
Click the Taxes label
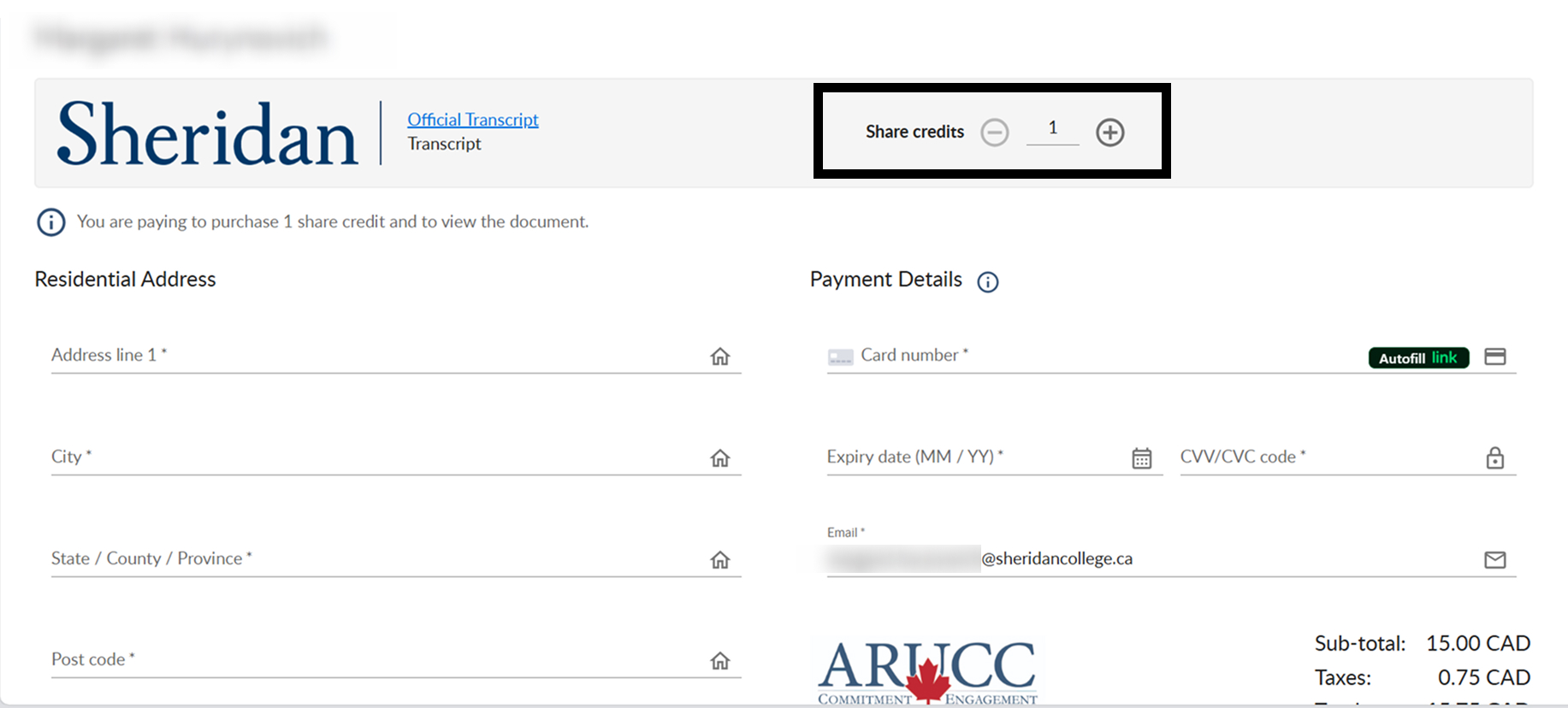[1343, 678]
